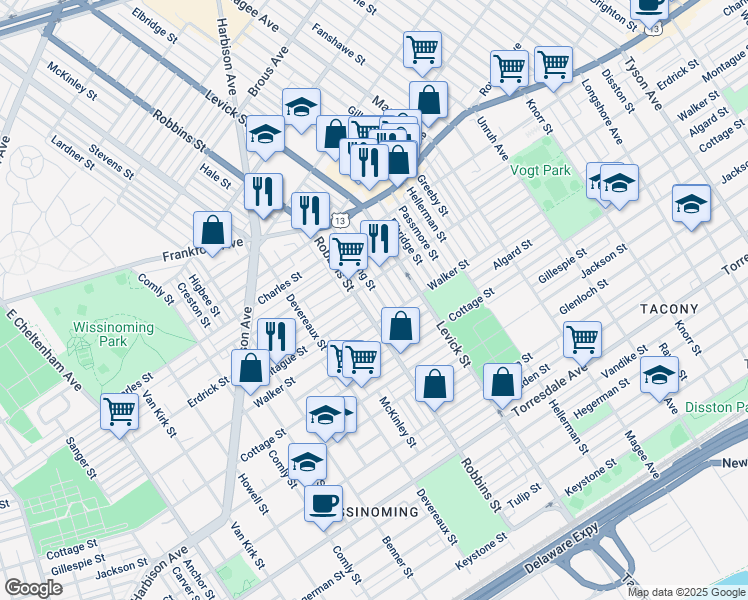
Task: Select the school marker on Levick St
Action: point(265,134)
